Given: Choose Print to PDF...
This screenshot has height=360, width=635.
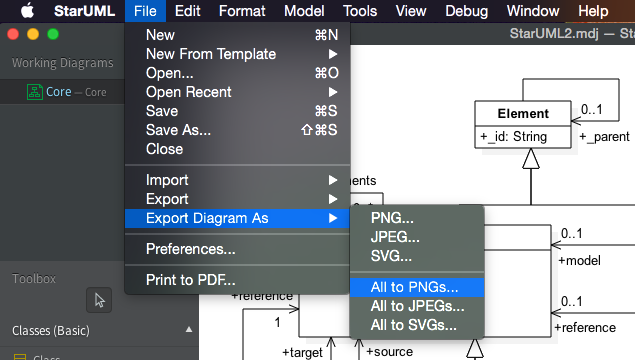Looking at the screenshot, I should coord(238,280).
